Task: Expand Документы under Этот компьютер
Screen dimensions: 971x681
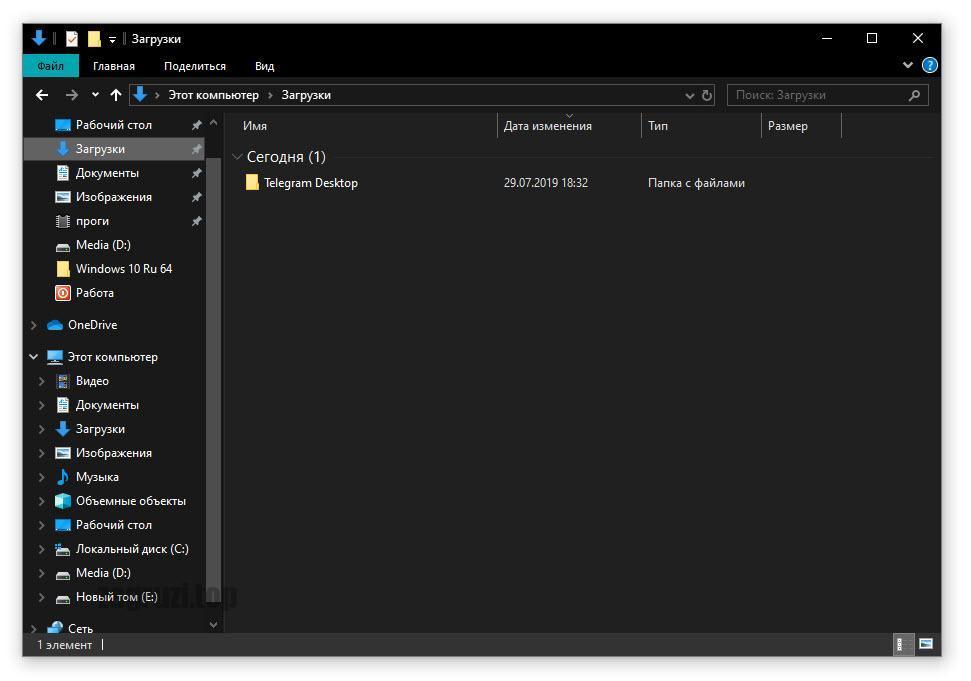Action: click(41, 406)
